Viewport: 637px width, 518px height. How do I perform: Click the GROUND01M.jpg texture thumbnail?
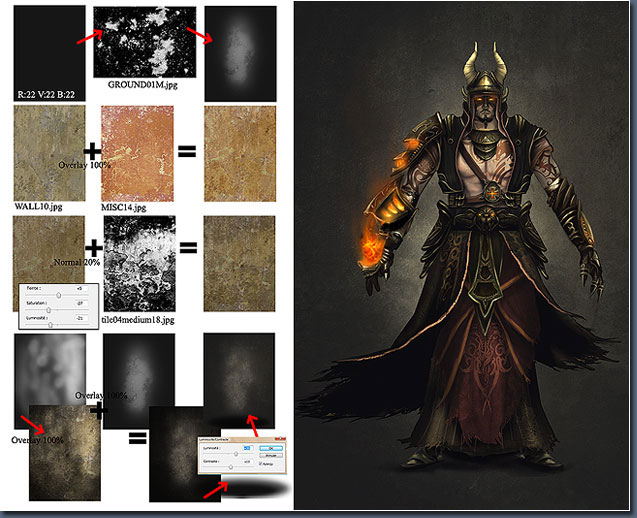point(145,42)
